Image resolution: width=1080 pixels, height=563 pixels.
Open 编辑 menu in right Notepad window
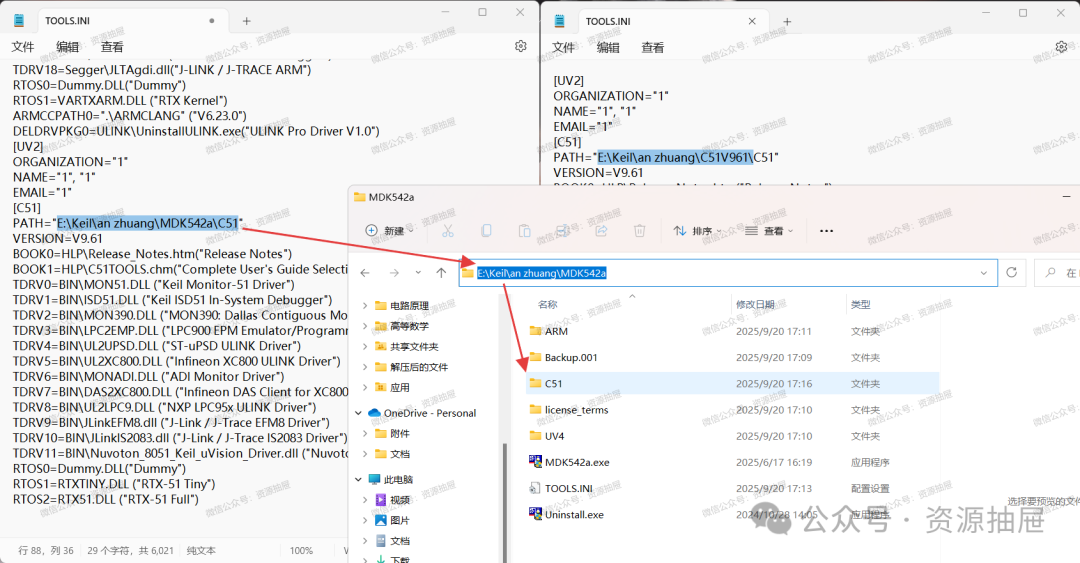pos(608,48)
